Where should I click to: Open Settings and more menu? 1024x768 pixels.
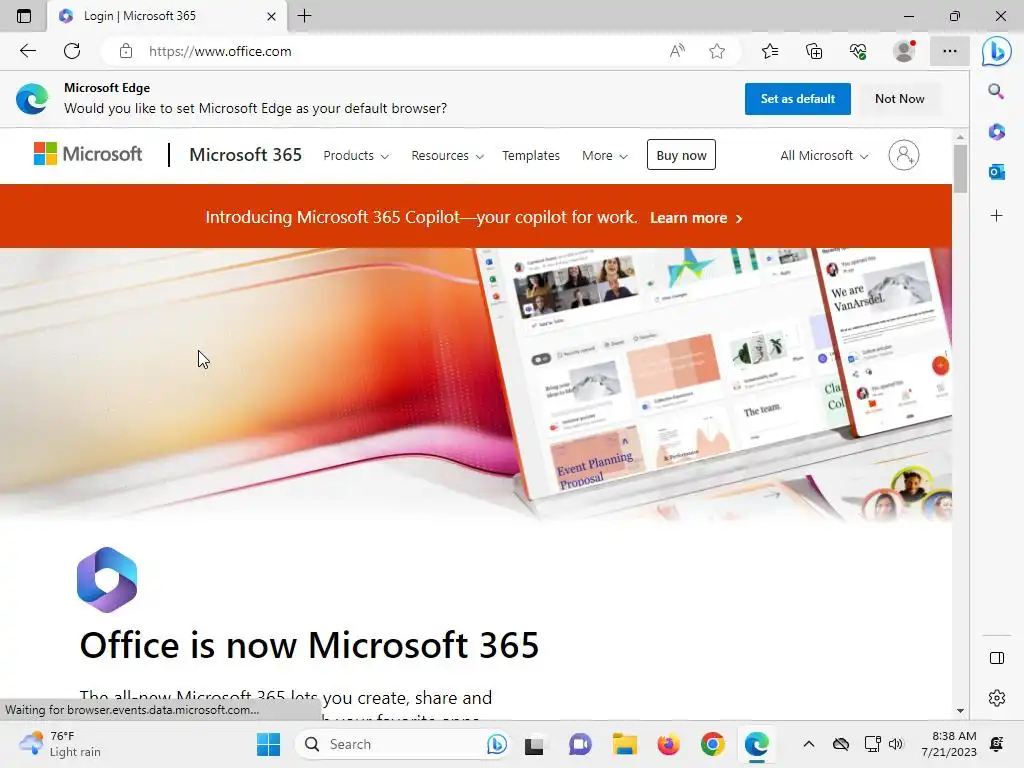(x=950, y=51)
